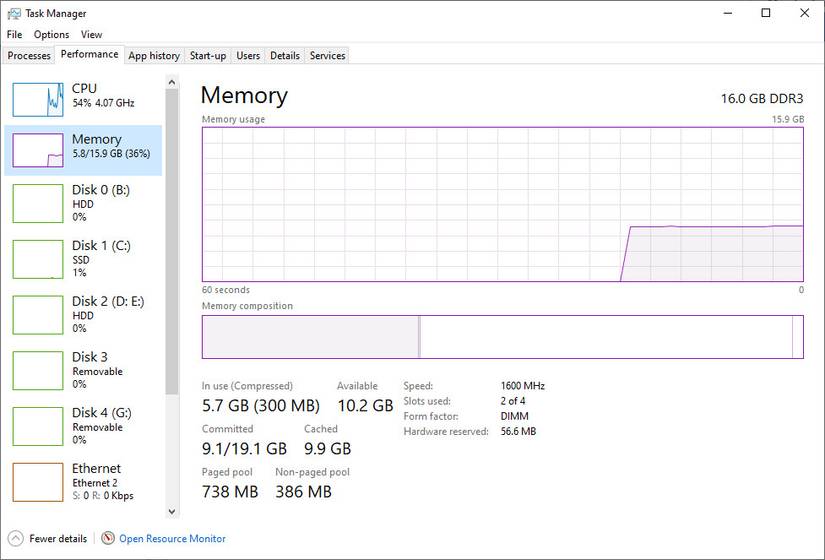The width and height of the screenshot is (825, 560).
Task: Select Disk 4 (G:) graph icon
Action: [38, 426]
